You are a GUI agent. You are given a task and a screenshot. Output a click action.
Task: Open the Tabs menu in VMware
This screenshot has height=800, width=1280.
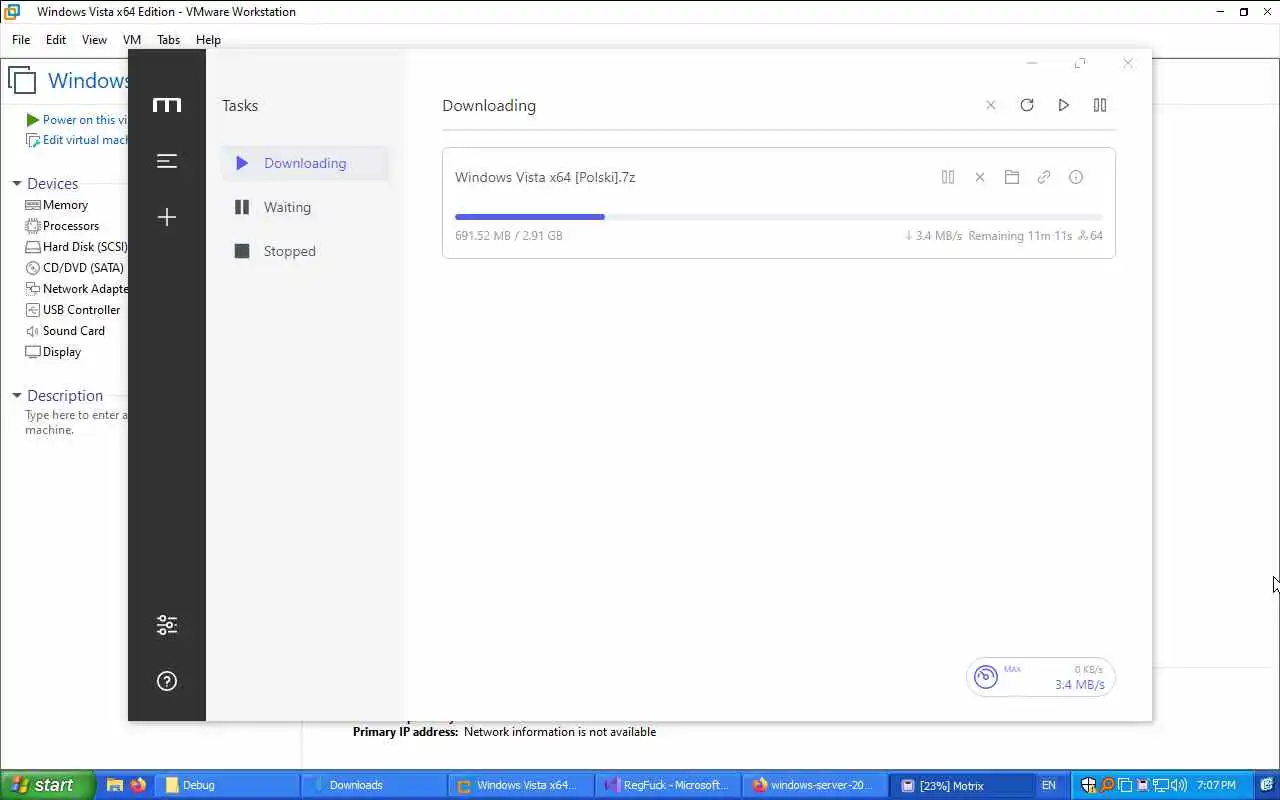tap(168, 40)
